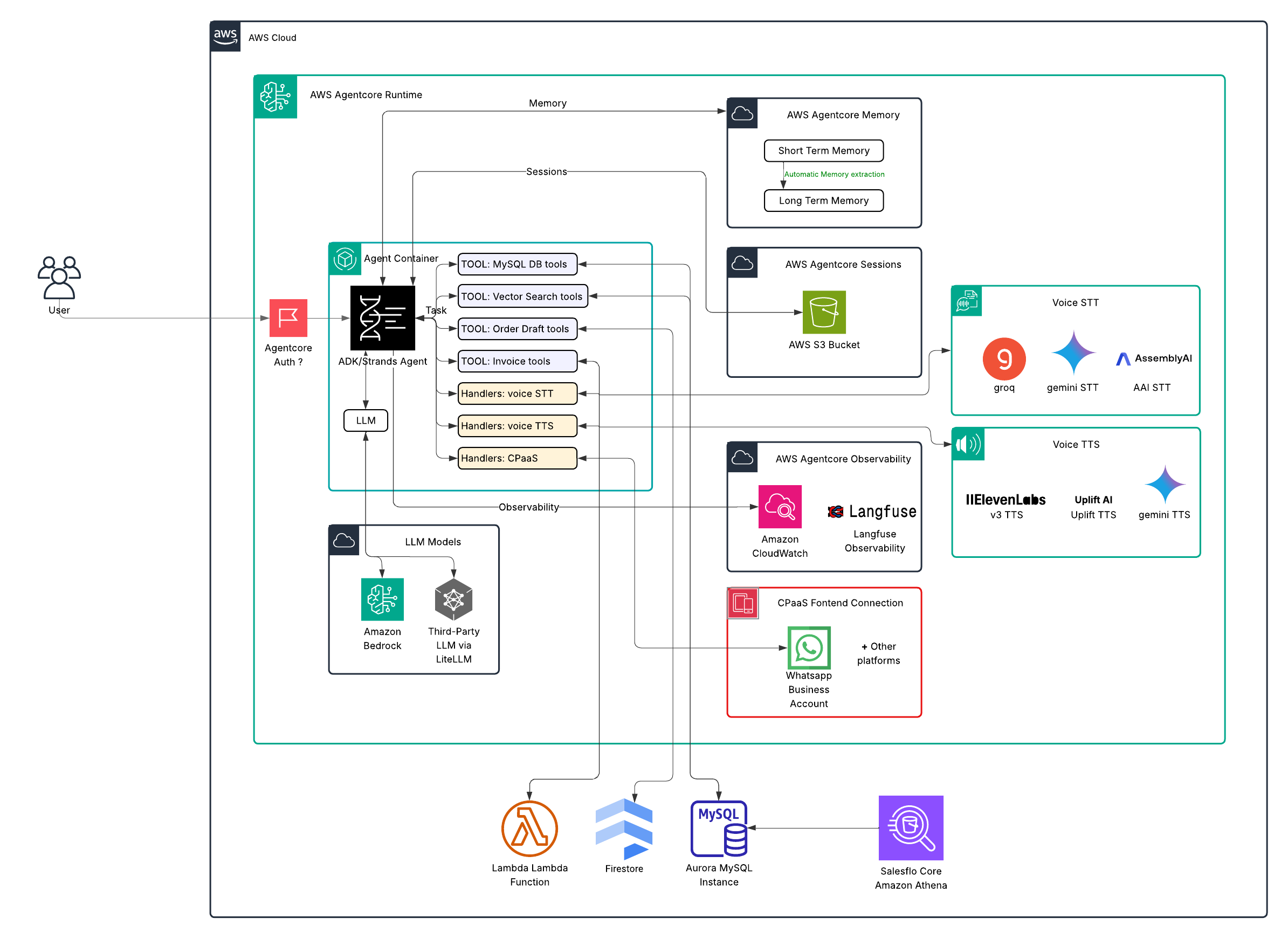
Task: Select the User group icon
Action: click(x=59, y=278)
